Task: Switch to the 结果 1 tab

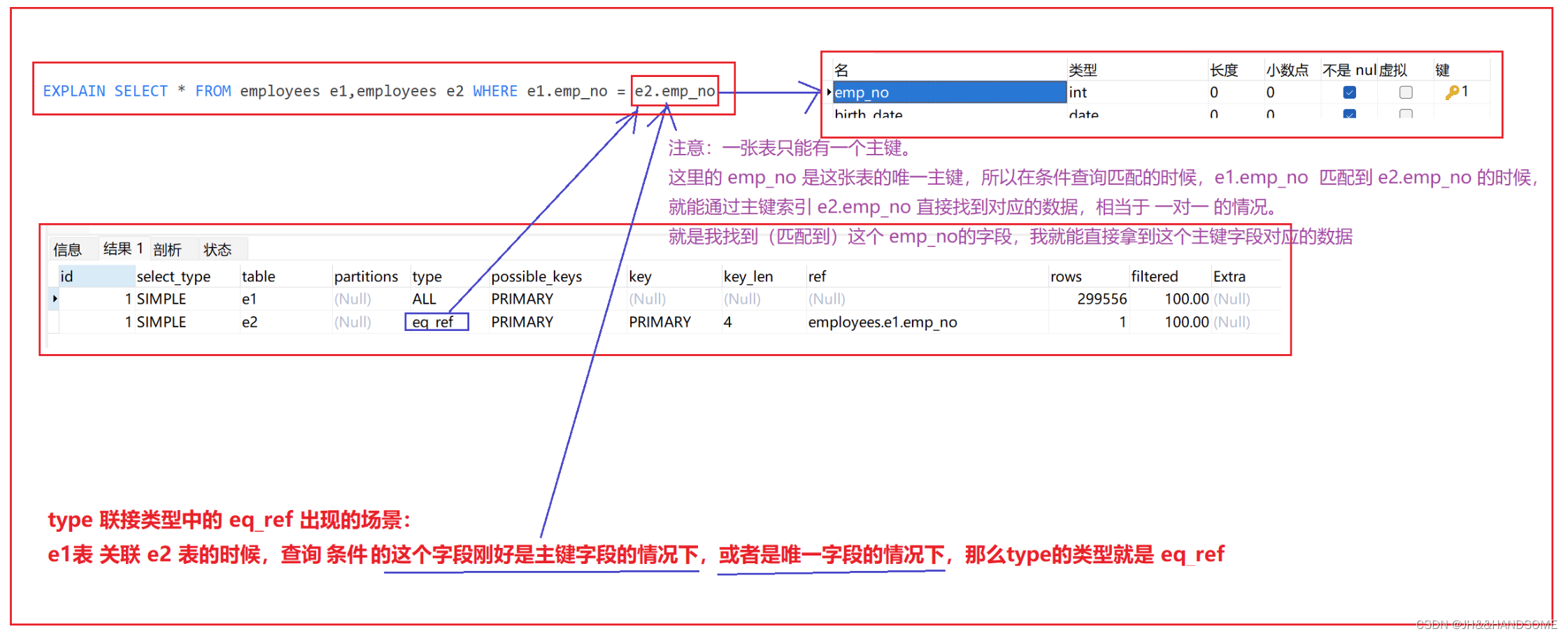Action: pyautogui.click(x=123, y=248)
